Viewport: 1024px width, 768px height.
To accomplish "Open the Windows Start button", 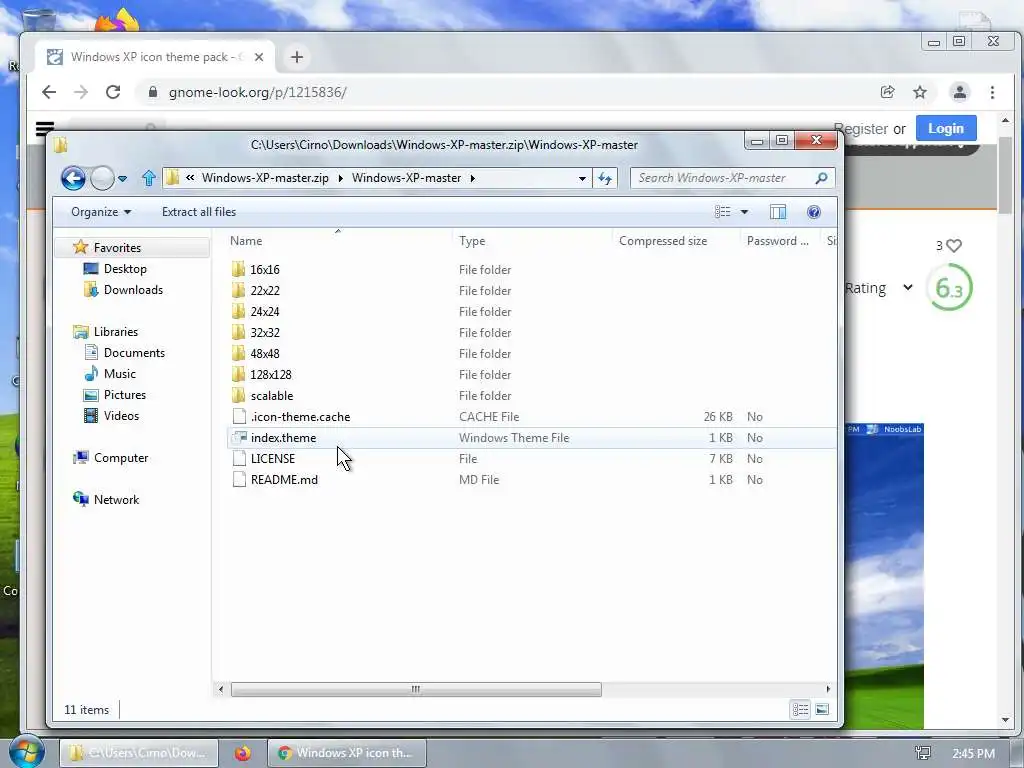I will (26, 751).
